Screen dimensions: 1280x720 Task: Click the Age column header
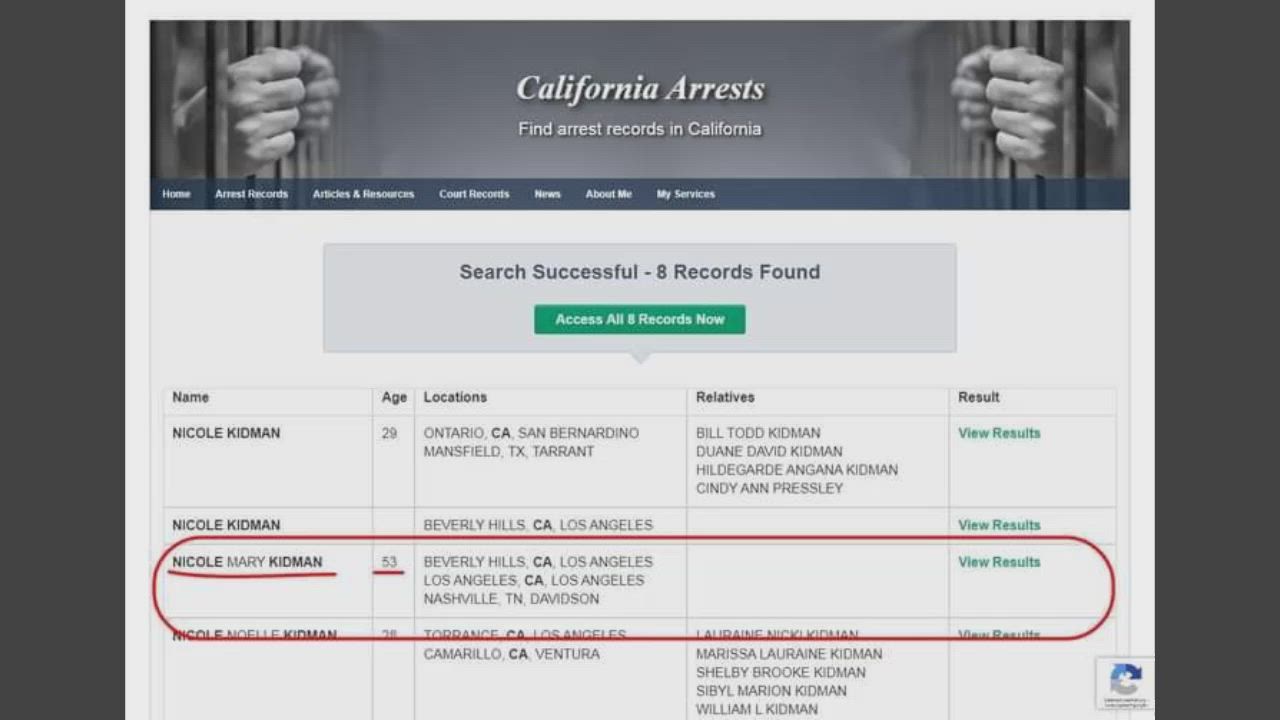click(394, 397)
